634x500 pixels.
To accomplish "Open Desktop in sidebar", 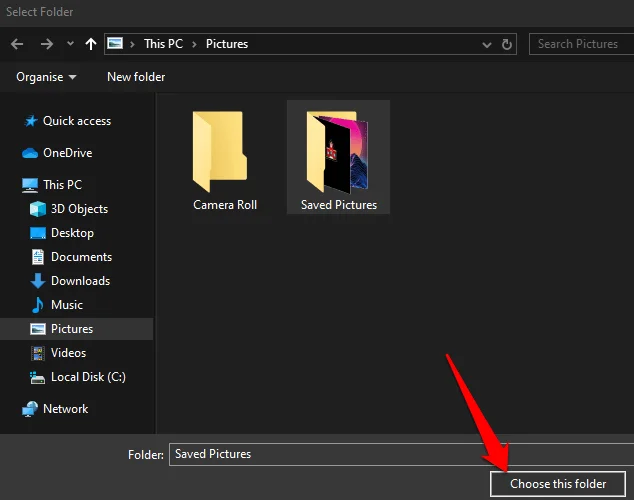I will click(72, 233).
